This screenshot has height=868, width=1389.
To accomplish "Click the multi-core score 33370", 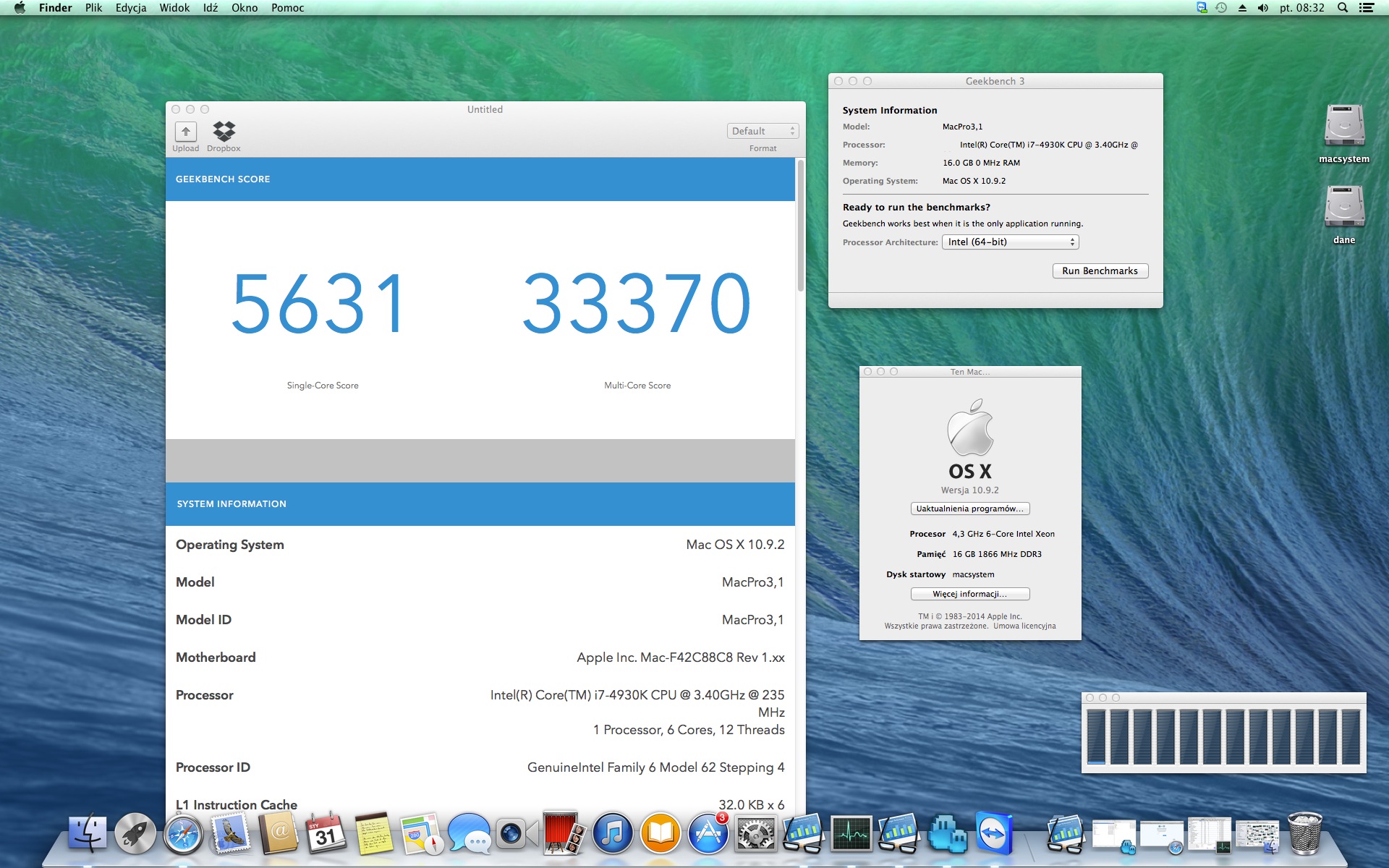I will click(637, 304).
